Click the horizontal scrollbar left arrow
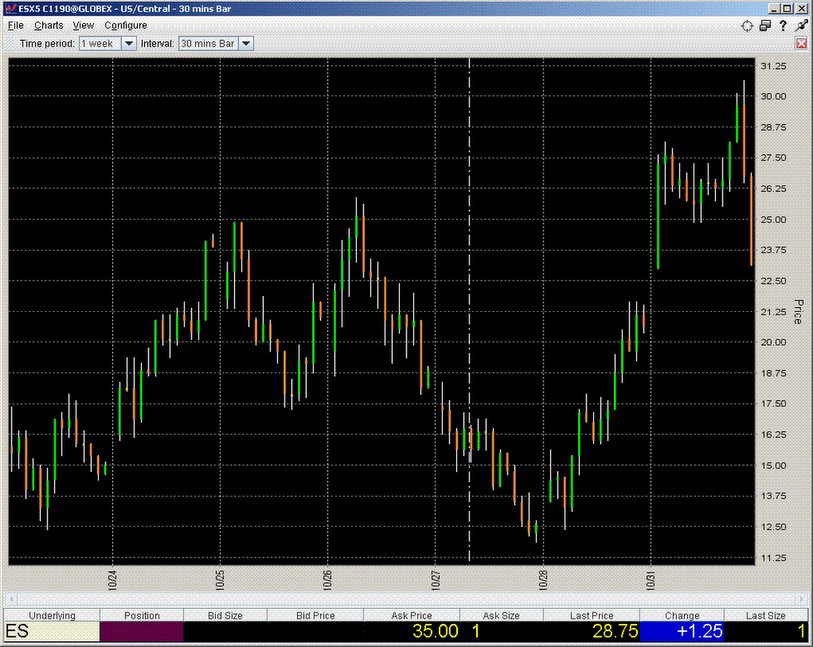 pos(11,599)
